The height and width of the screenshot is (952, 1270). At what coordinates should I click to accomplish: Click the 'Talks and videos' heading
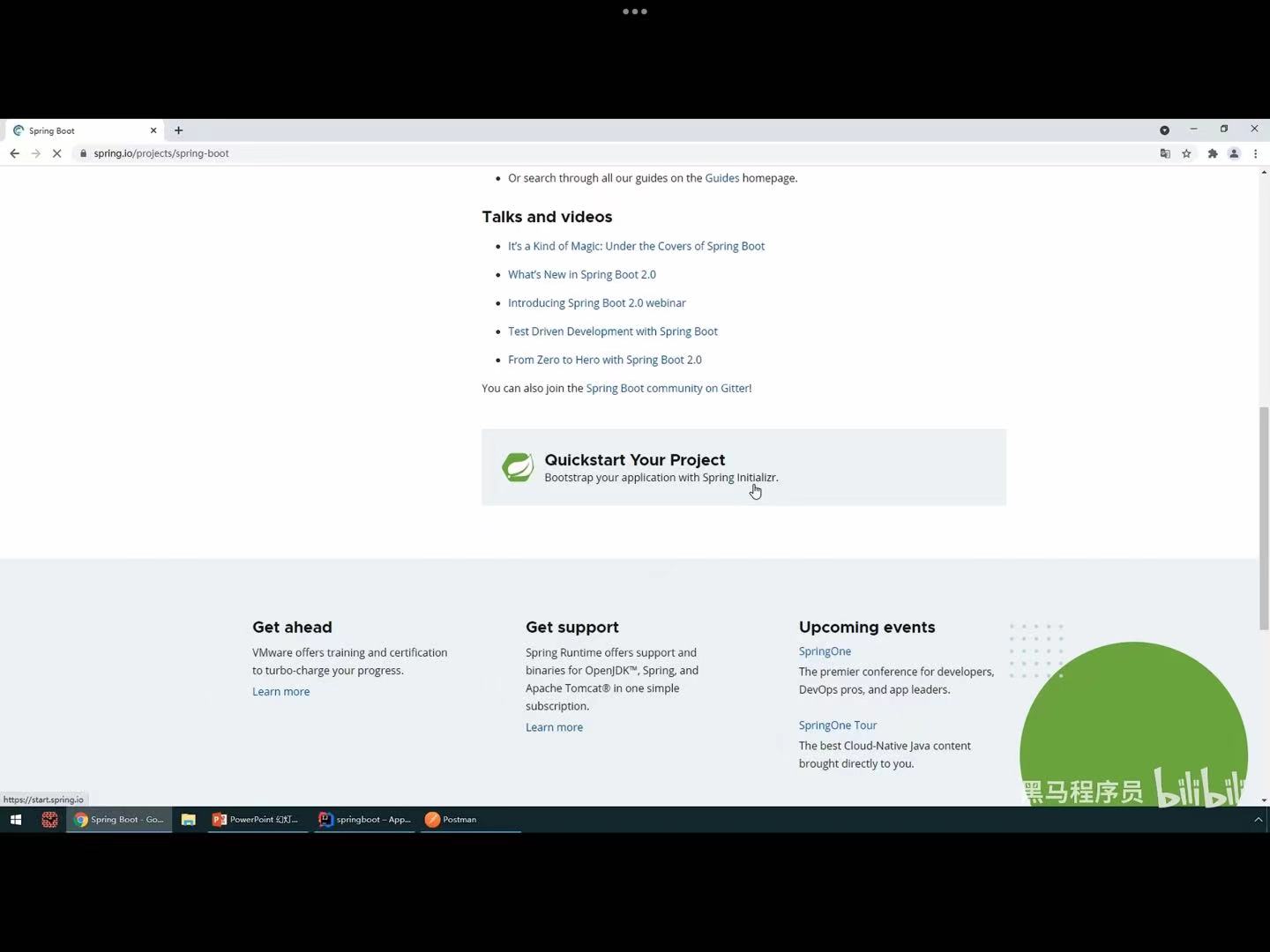tap(547, 217)
